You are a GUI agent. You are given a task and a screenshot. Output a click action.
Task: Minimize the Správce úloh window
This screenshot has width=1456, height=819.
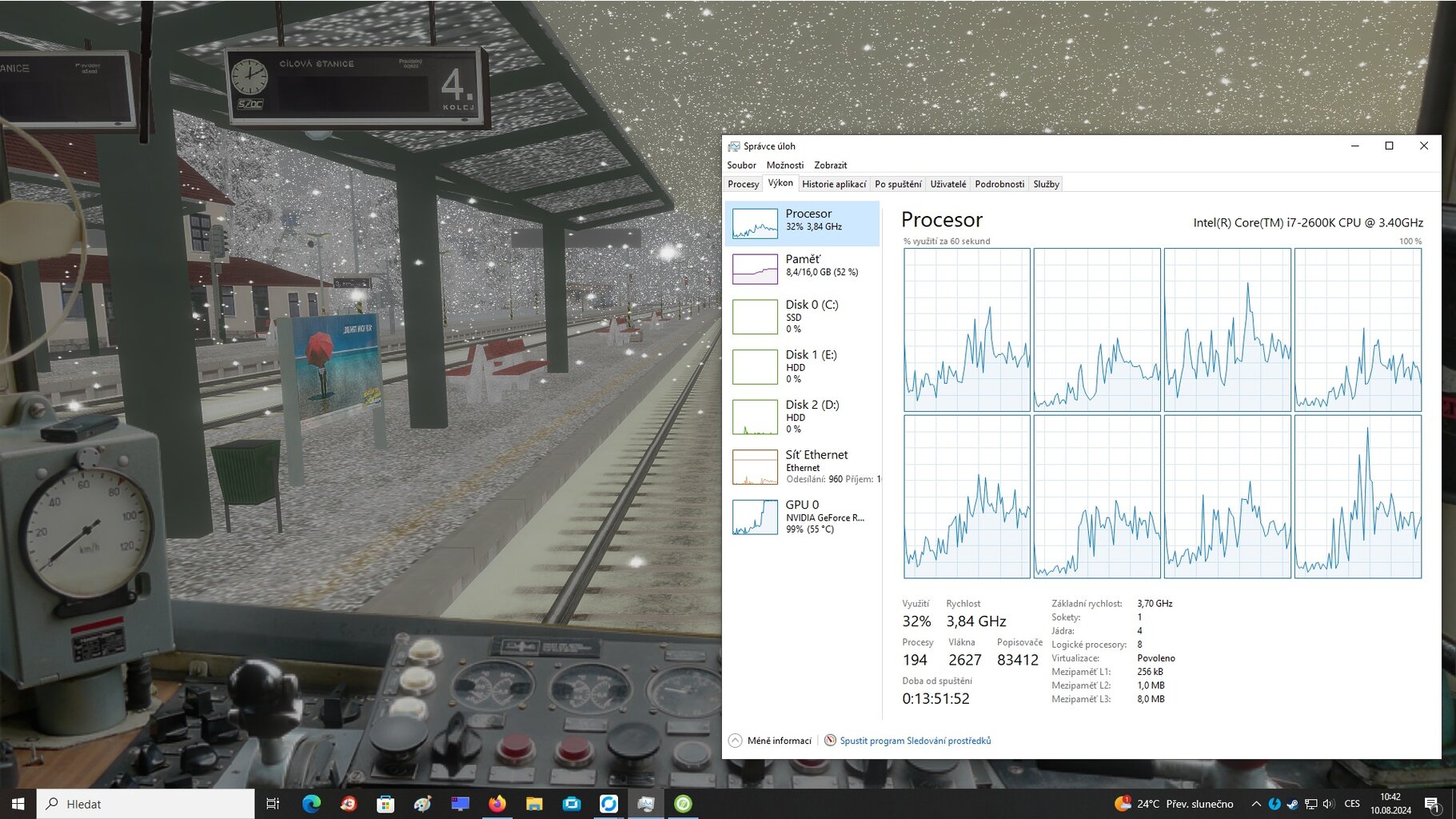1354,146
